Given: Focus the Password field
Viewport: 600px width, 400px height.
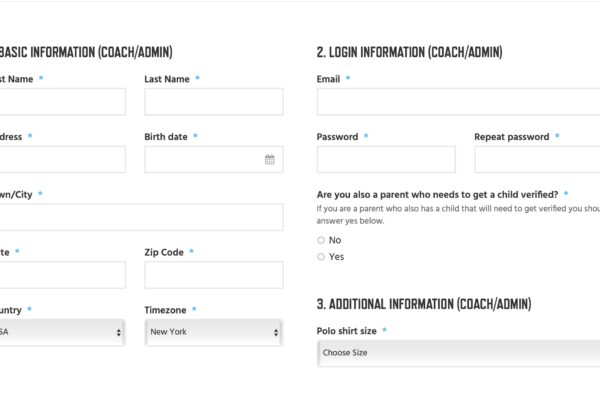Looking at the screenshot, I should [x=386, y=159].
